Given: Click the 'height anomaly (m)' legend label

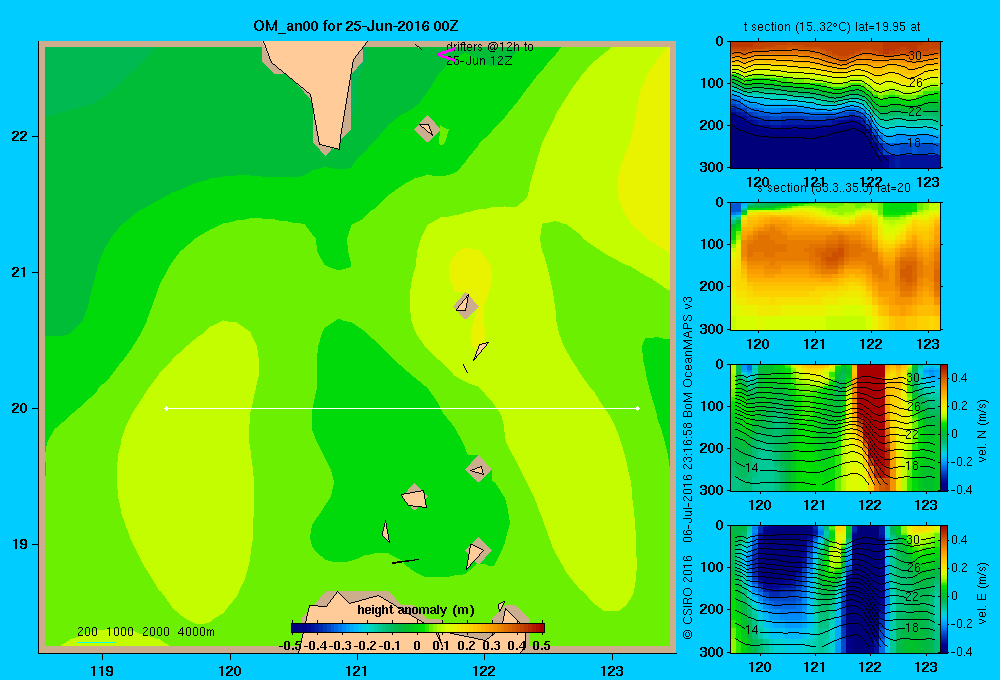Looking at the screenshot, I should (x=416, y=610).
